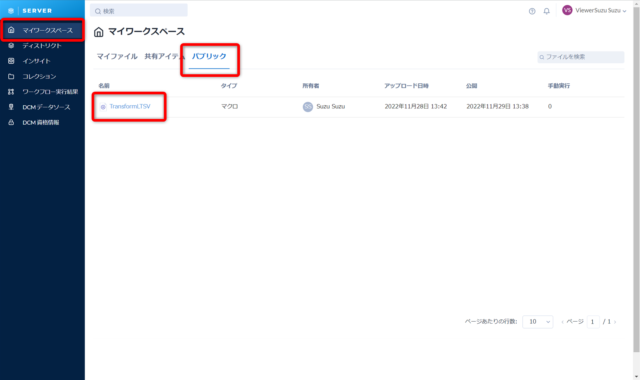Screen dimensions: 640x380
Task: Open the rows per page dropdown showing 10
Action: pyautogui.click(x=538, y=322)
